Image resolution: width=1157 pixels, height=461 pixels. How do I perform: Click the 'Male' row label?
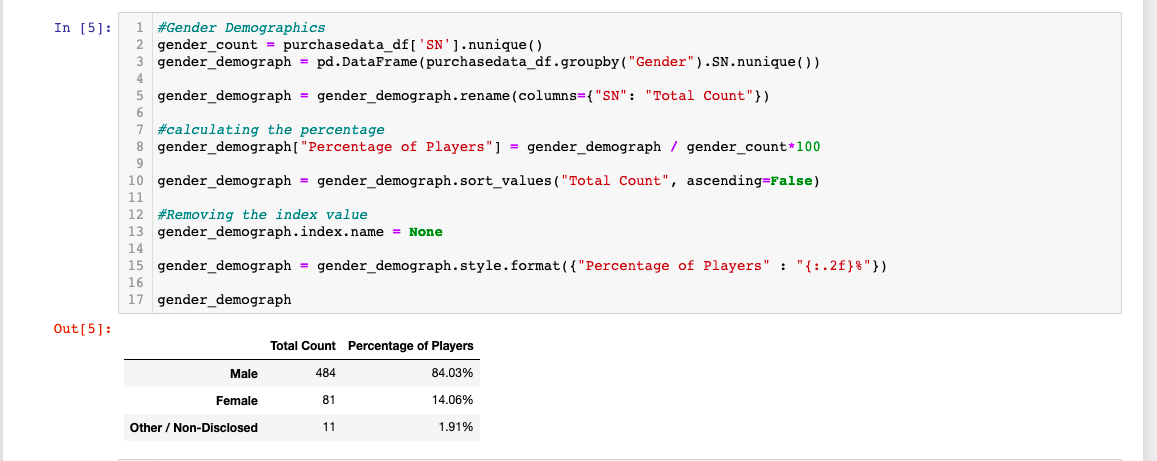pyautogui.click(x=244, y=374)
